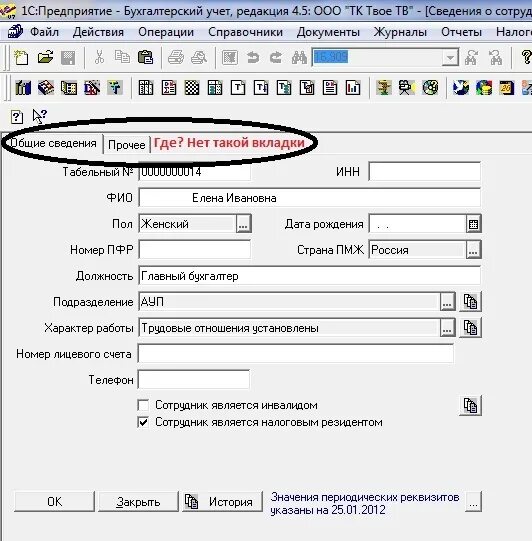Click the Номер ПФР field
The height and width of the screenshot is (541, 532).
(x=195, y=250)
